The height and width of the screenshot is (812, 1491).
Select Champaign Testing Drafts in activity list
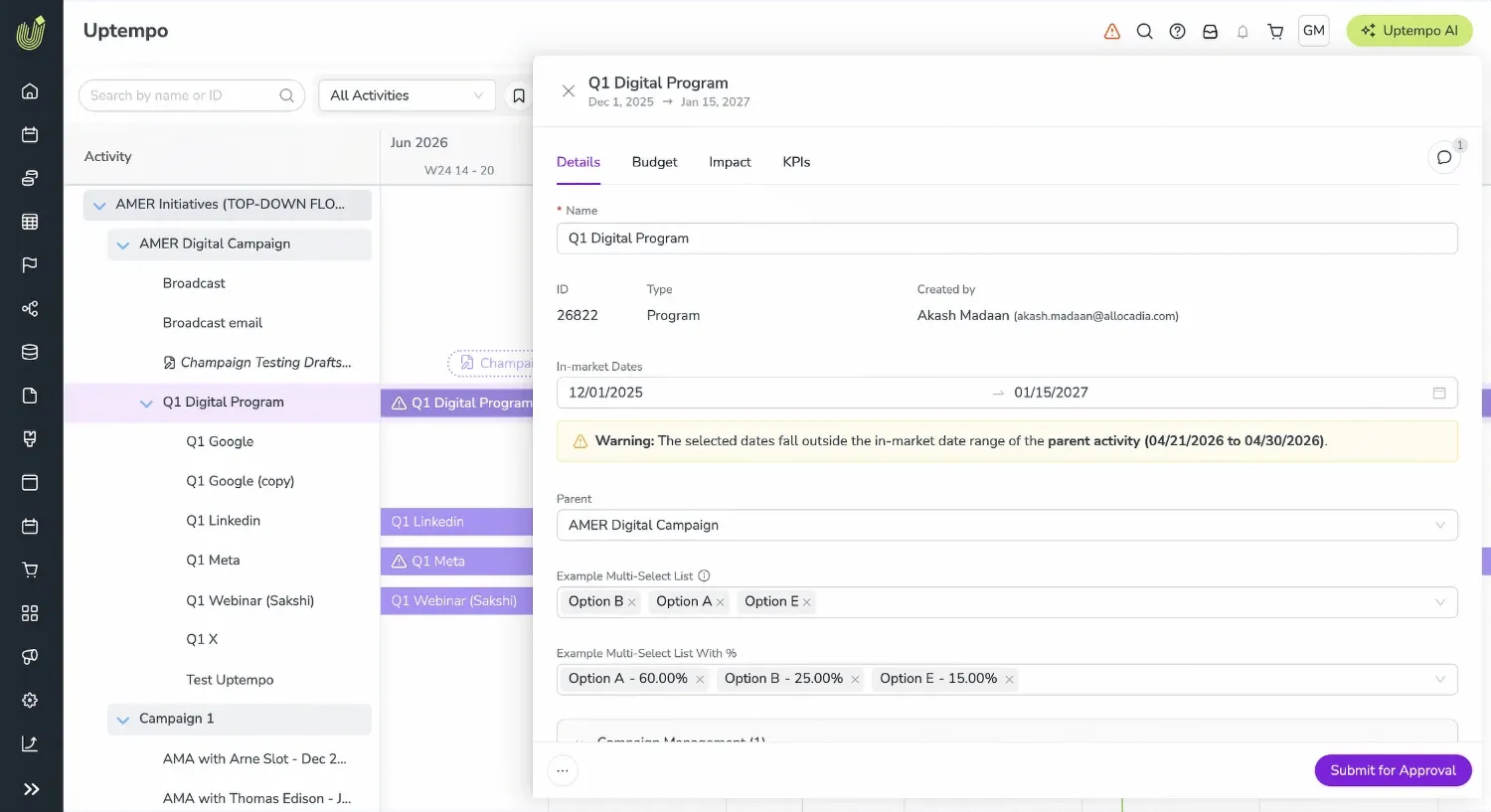pos(265,363)
